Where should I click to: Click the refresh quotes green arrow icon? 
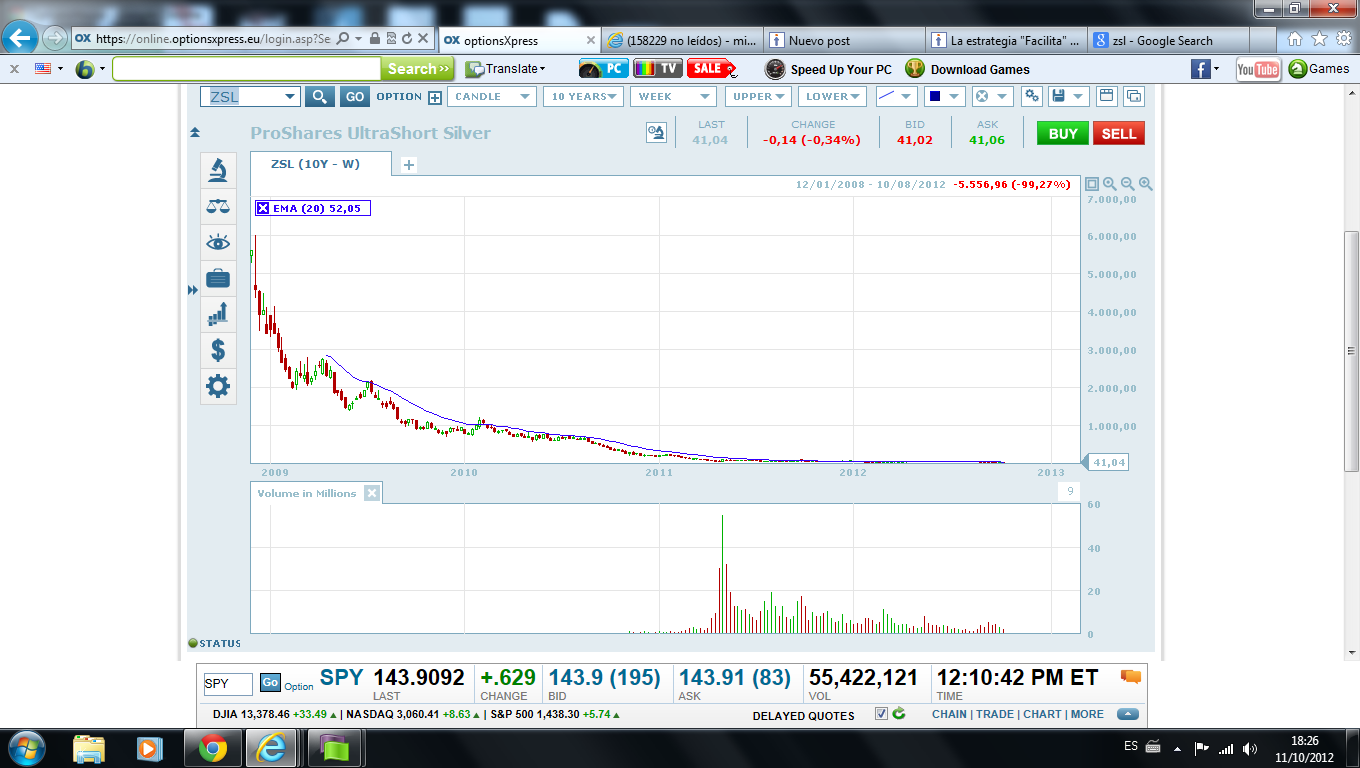899,714
